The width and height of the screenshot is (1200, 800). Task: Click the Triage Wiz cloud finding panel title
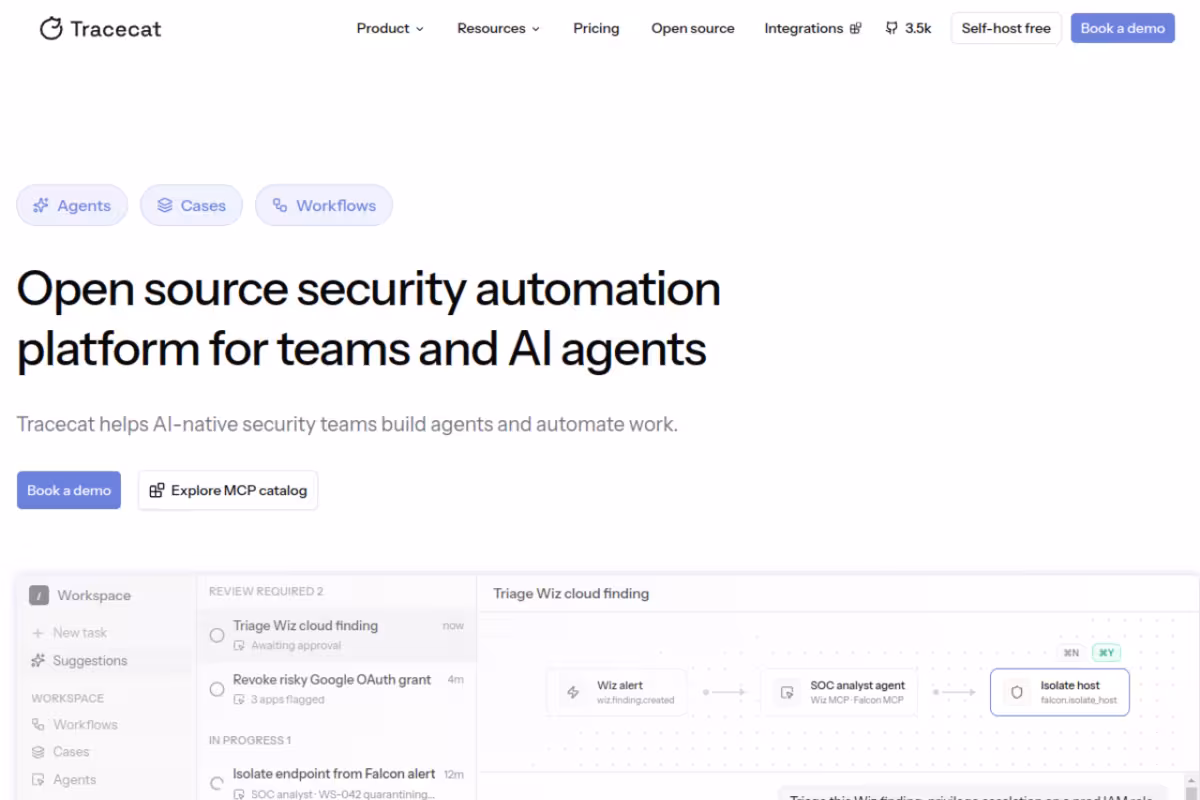tap(571, 593)
